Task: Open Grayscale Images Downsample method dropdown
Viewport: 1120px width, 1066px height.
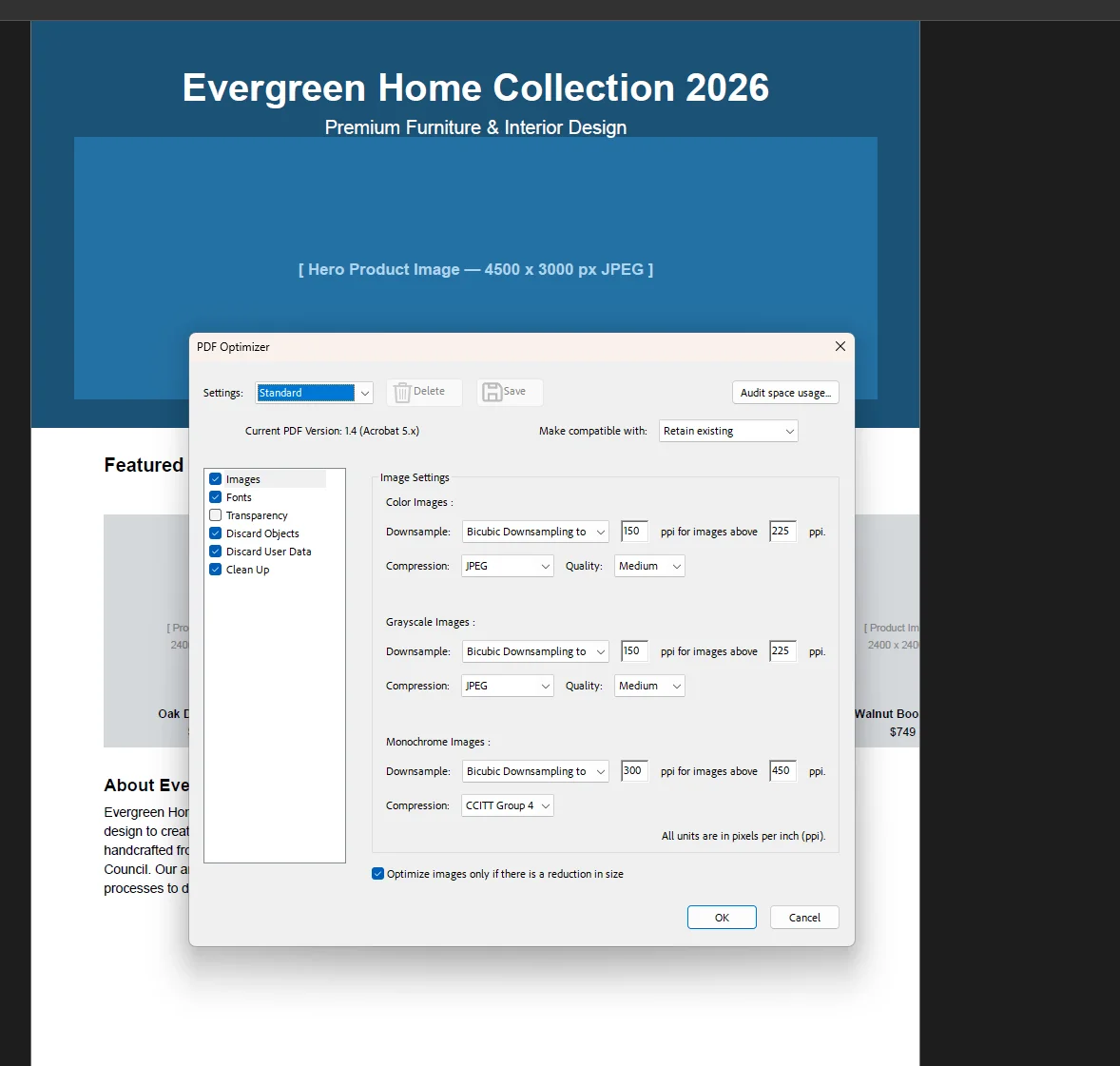Action: (535, 651)
